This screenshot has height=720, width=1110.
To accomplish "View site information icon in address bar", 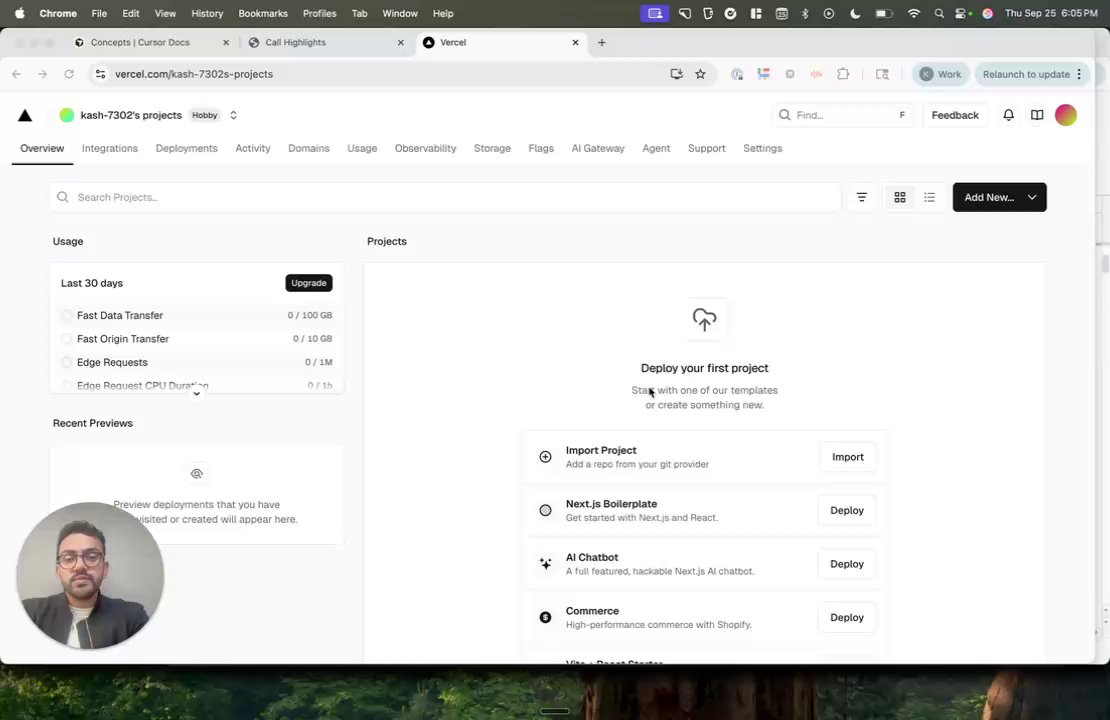I will pos(101,74).
